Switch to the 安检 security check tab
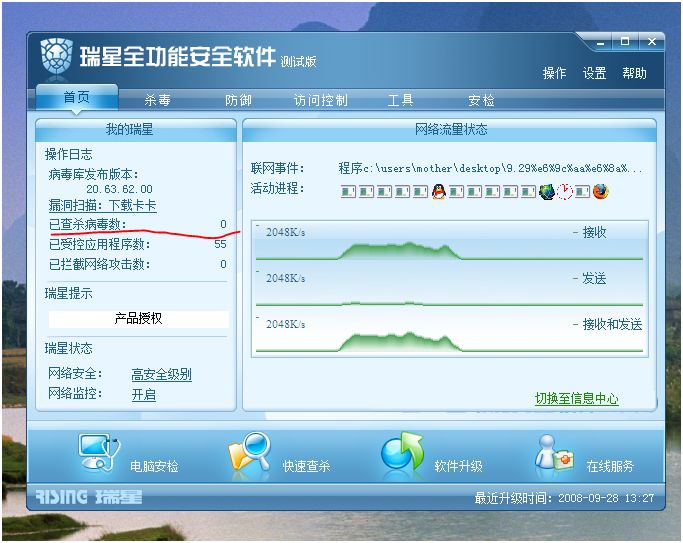Image resolution: width=683 pixels, height=543 pixels. point(481,101)
